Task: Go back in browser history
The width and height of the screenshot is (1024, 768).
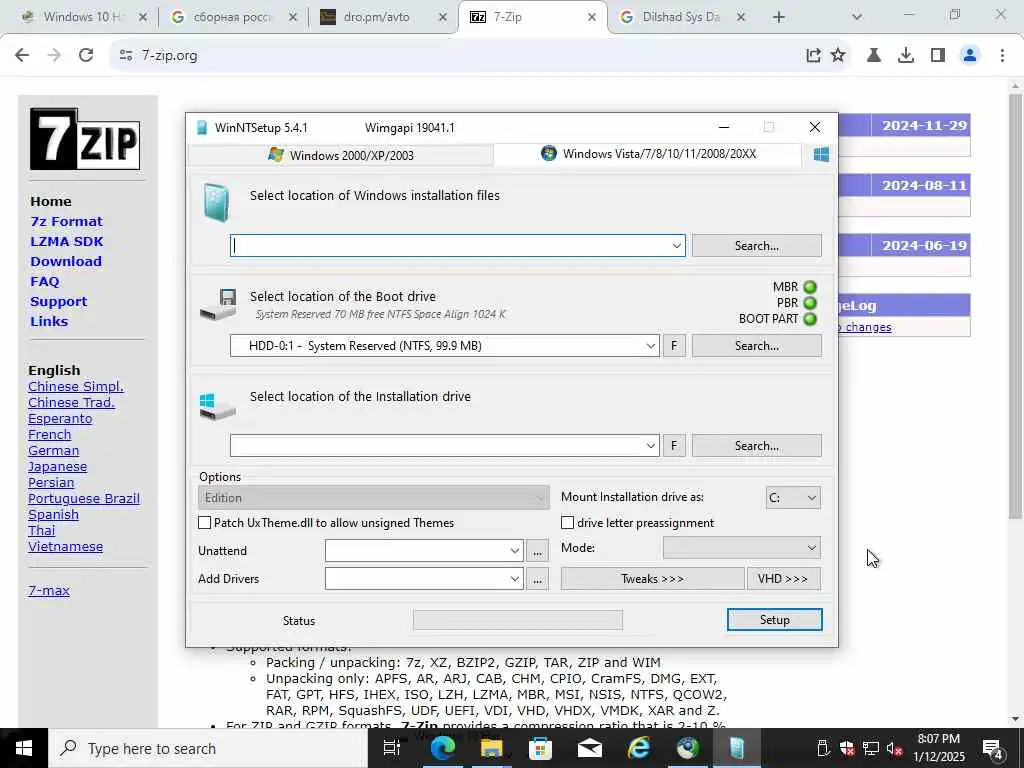Action: click(x=22, y=56)
